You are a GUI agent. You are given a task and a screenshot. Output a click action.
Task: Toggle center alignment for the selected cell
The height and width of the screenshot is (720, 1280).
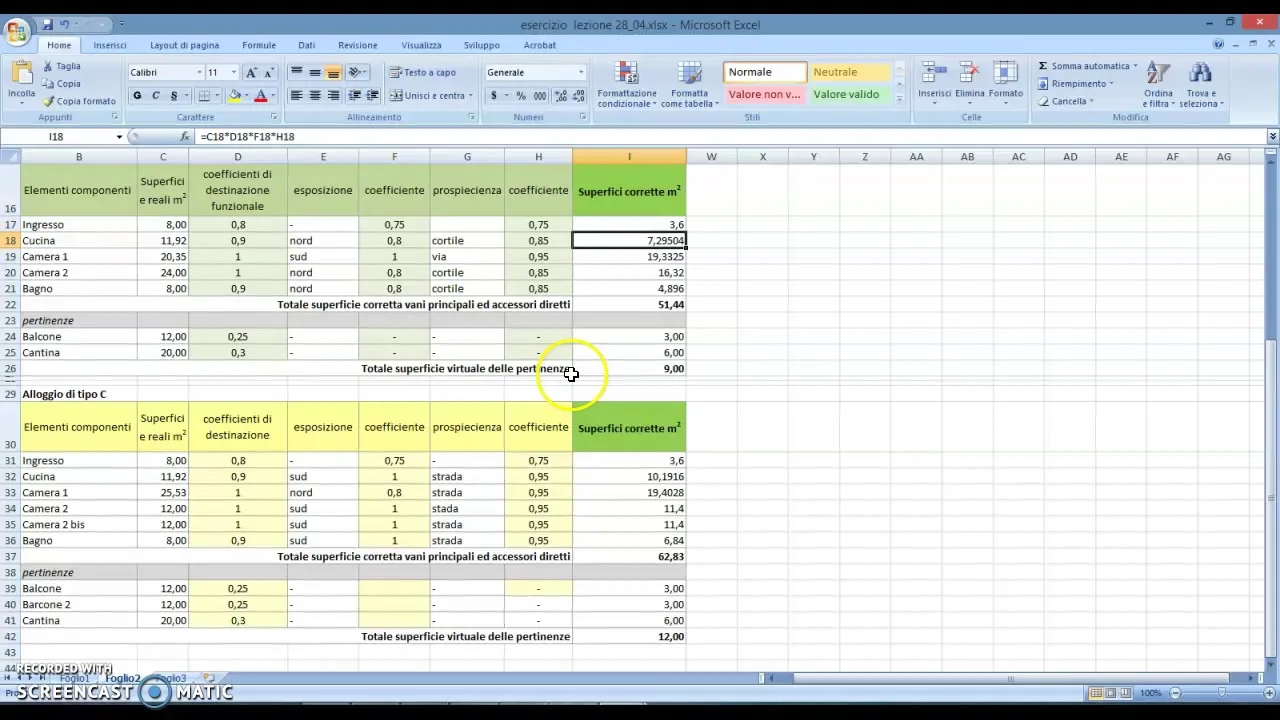point(315,95)
